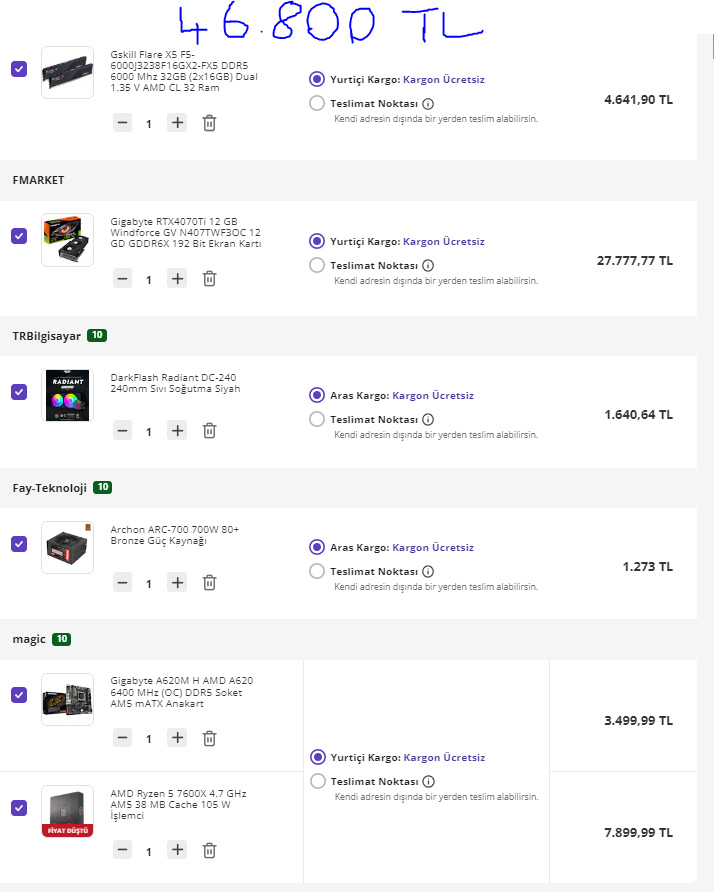Deselect the Gigabyte RTX4070Ti checkbox
The height and width of the screenshot is (892, 714).
click(x=19, y=236)
